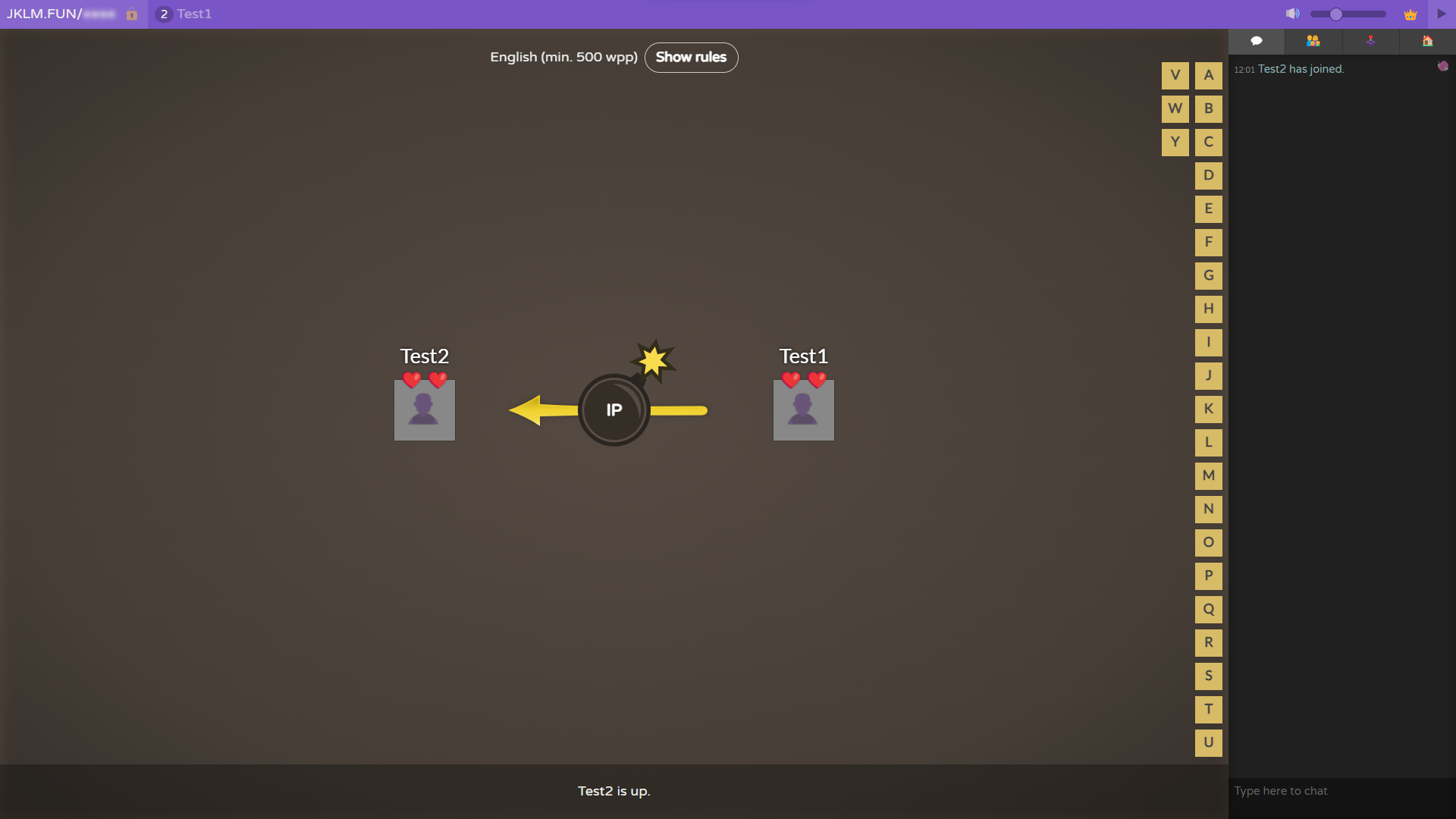Type in the chat input field
This screenshot has width=1456, height=819.
pyautogui.click(x=1341, y=791)
